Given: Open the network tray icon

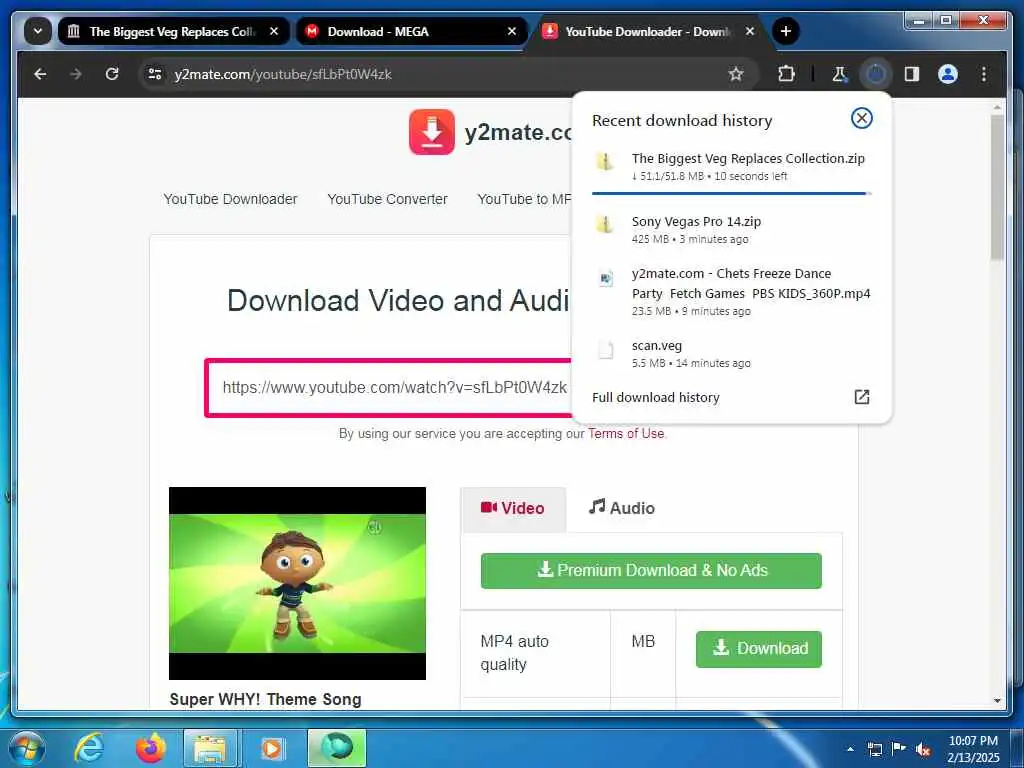Looking at the screenshot, I should 875,749.
